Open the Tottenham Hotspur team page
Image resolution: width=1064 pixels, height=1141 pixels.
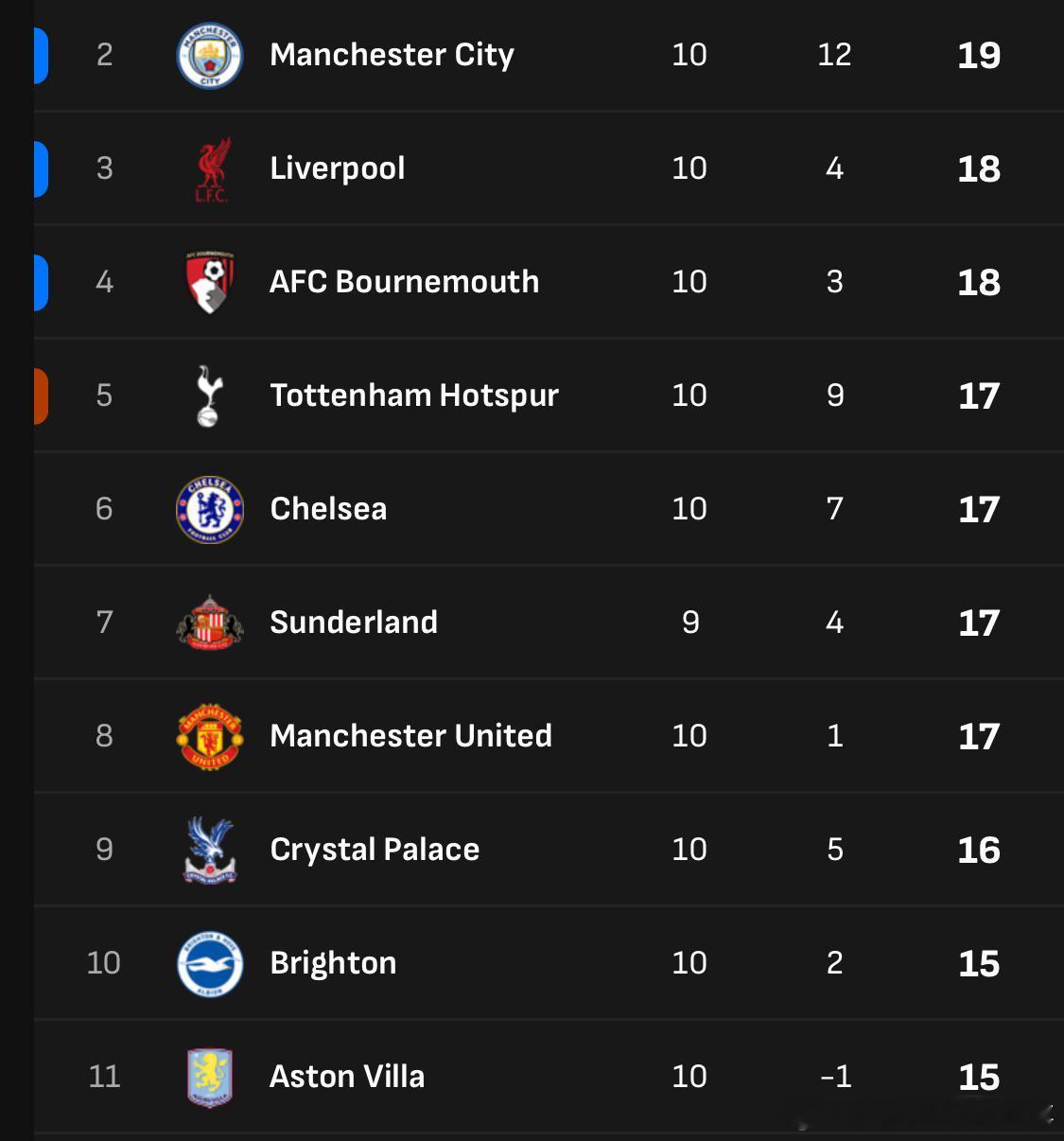pos(413,395)
